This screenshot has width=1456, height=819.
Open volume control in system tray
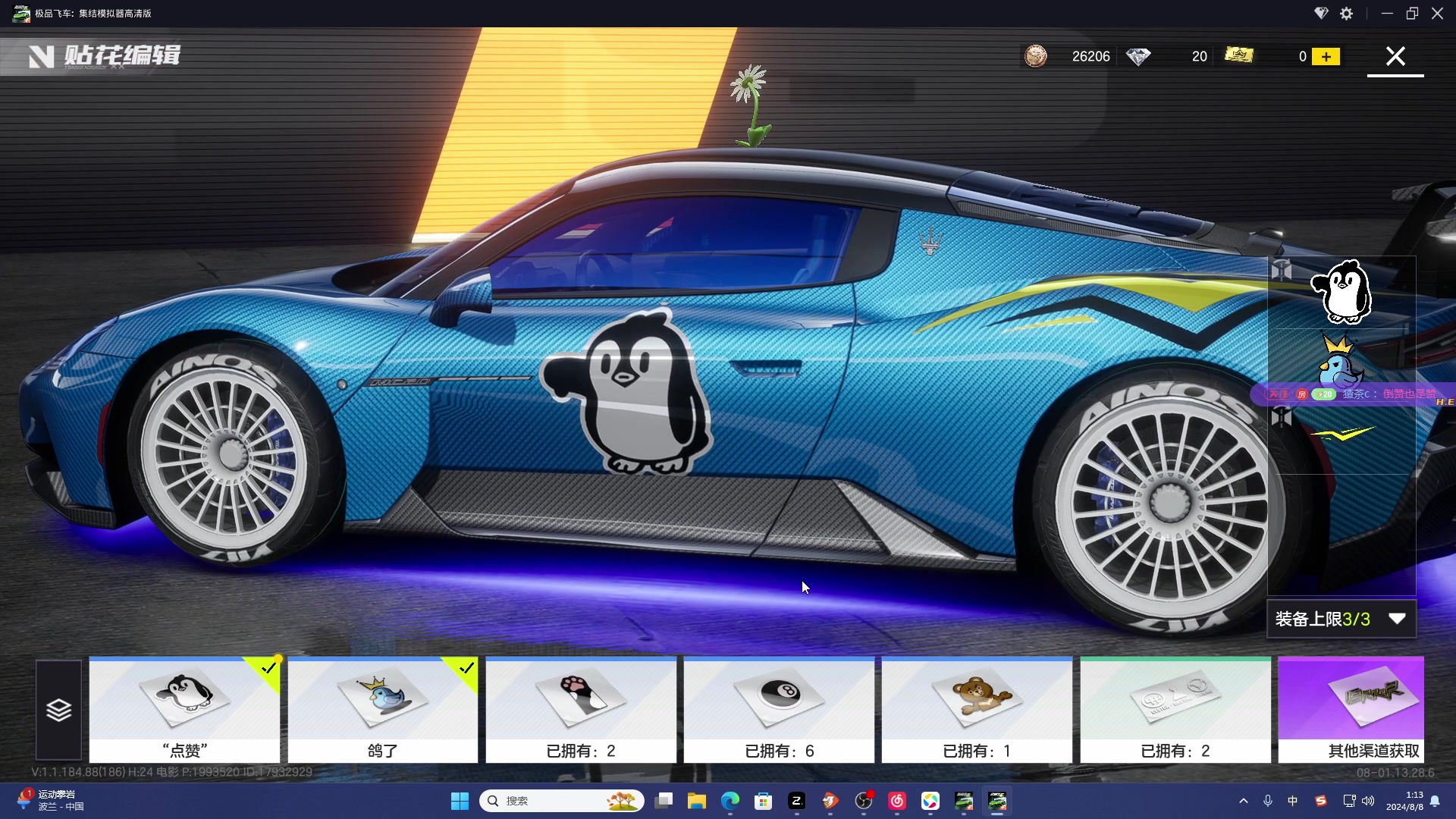[1368, 801]
